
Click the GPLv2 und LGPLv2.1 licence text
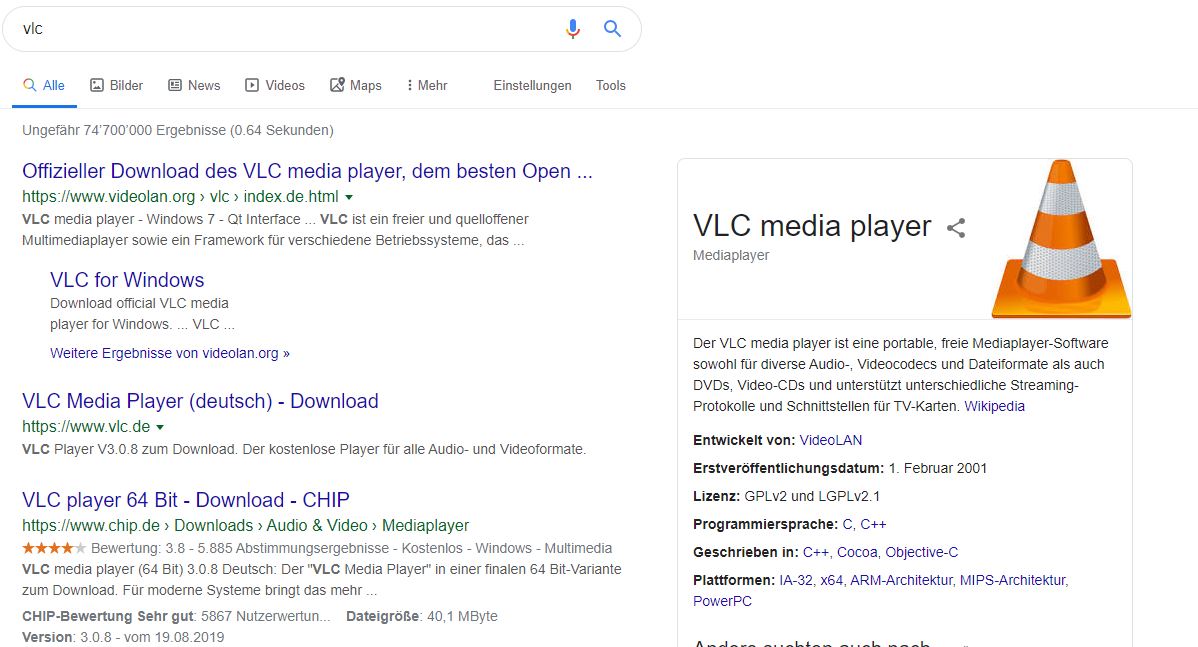tap(812, 497)
